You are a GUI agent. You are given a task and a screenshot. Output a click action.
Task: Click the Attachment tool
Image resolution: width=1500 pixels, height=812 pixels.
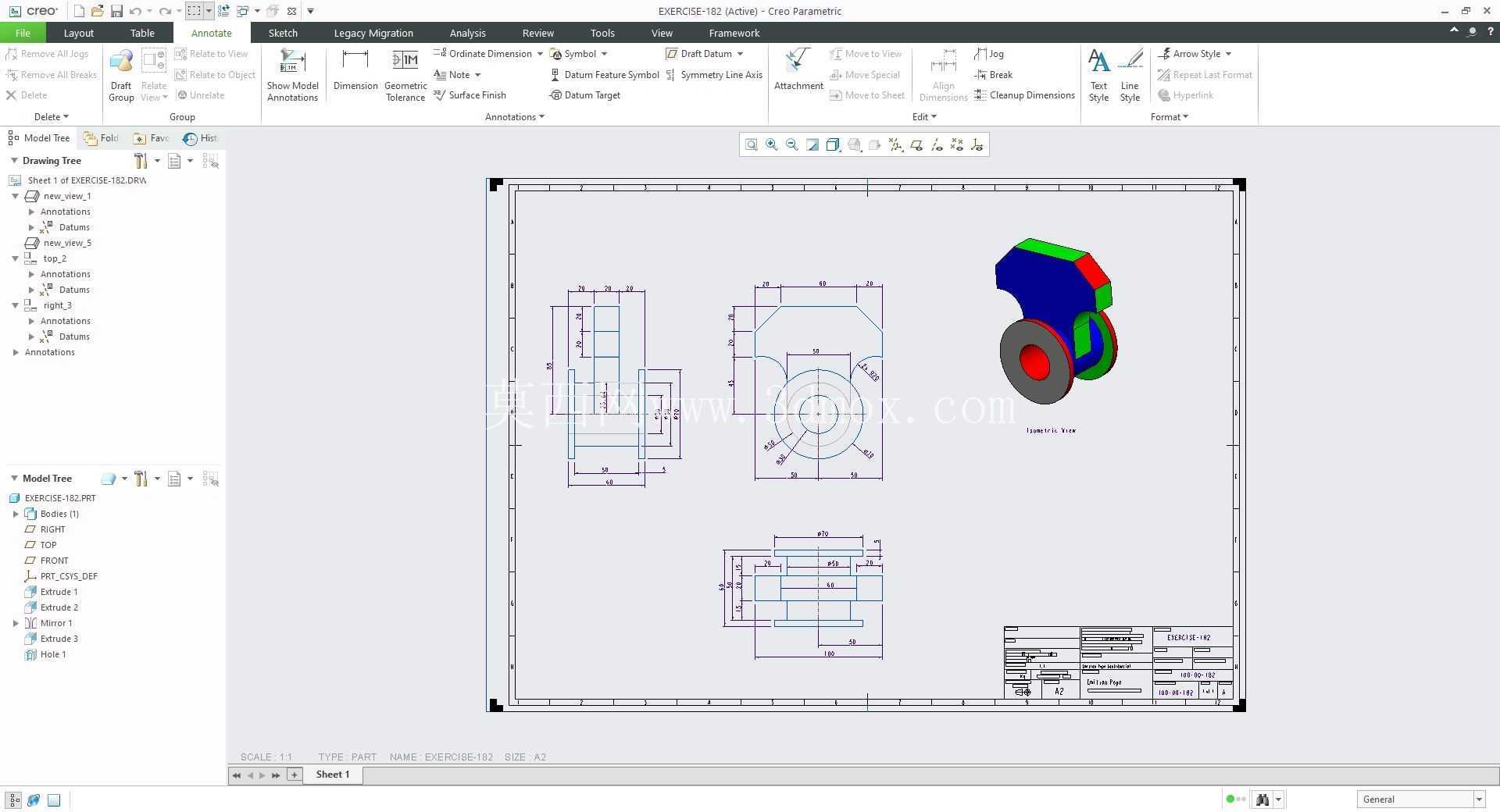click(798, 69)
